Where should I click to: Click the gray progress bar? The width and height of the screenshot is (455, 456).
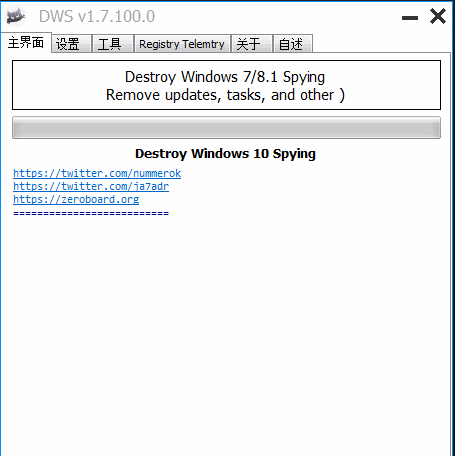tap(226, 128)
